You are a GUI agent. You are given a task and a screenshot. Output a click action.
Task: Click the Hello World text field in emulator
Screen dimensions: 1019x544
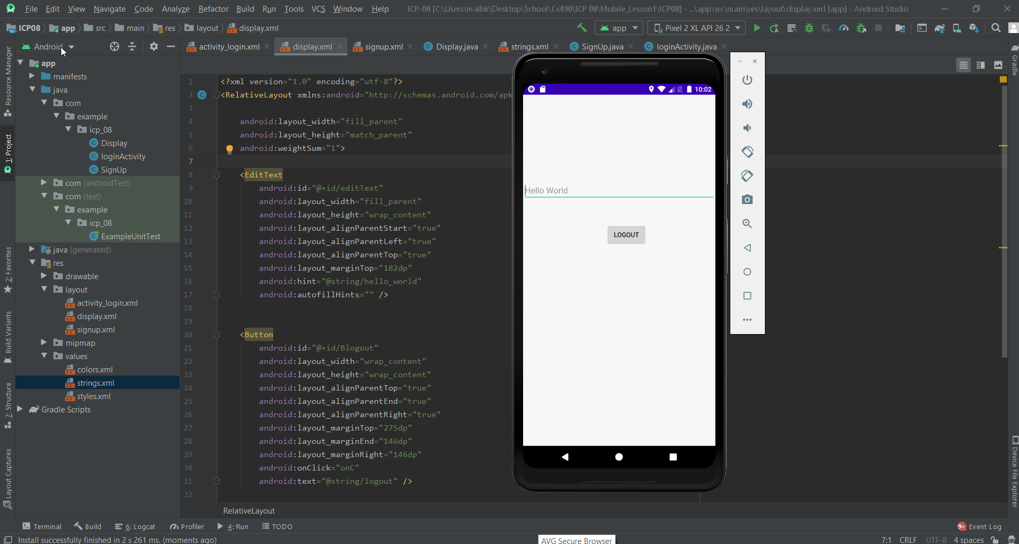[x=619, y=190]
